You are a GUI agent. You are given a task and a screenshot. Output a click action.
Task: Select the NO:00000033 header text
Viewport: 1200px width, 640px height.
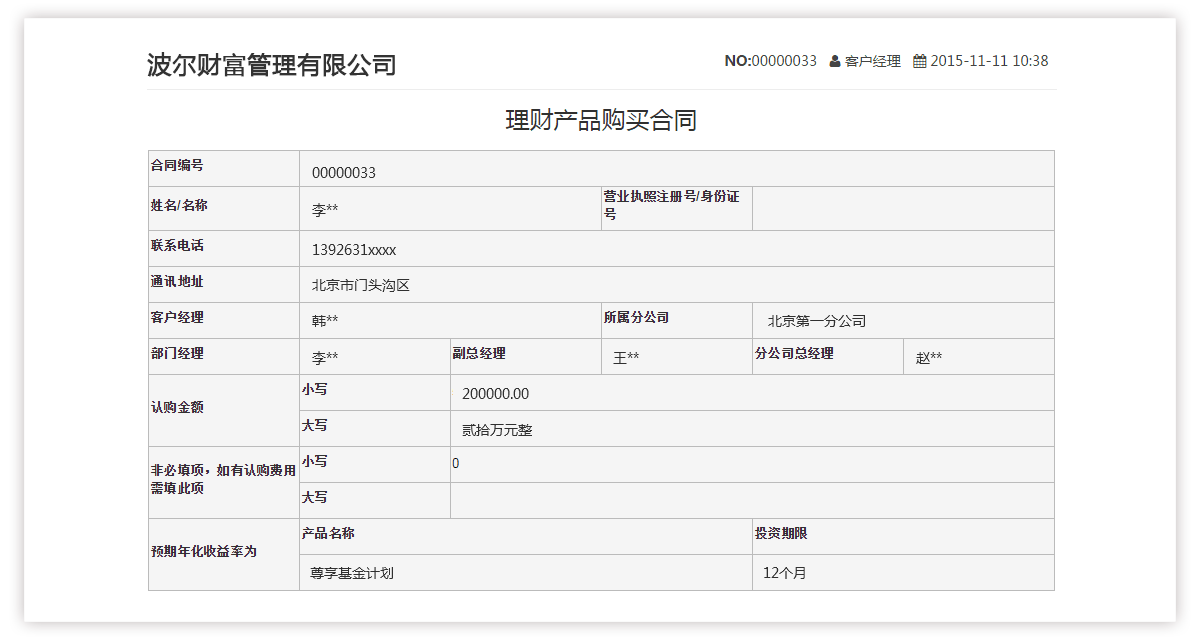(x=771, y=61)
